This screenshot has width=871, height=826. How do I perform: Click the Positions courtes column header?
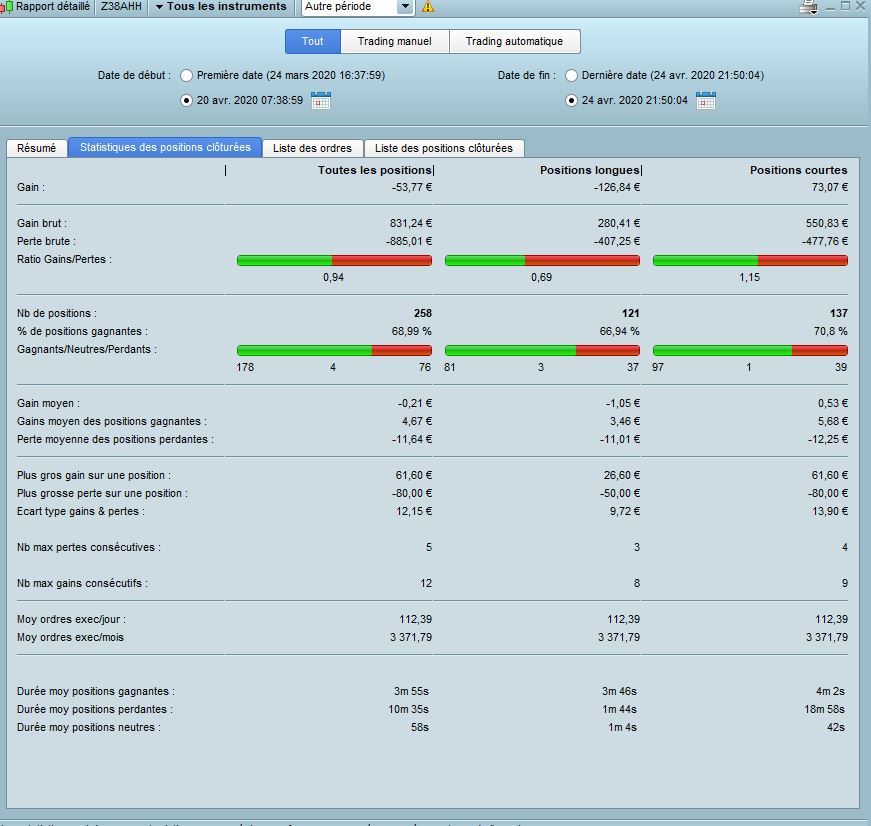798,170
